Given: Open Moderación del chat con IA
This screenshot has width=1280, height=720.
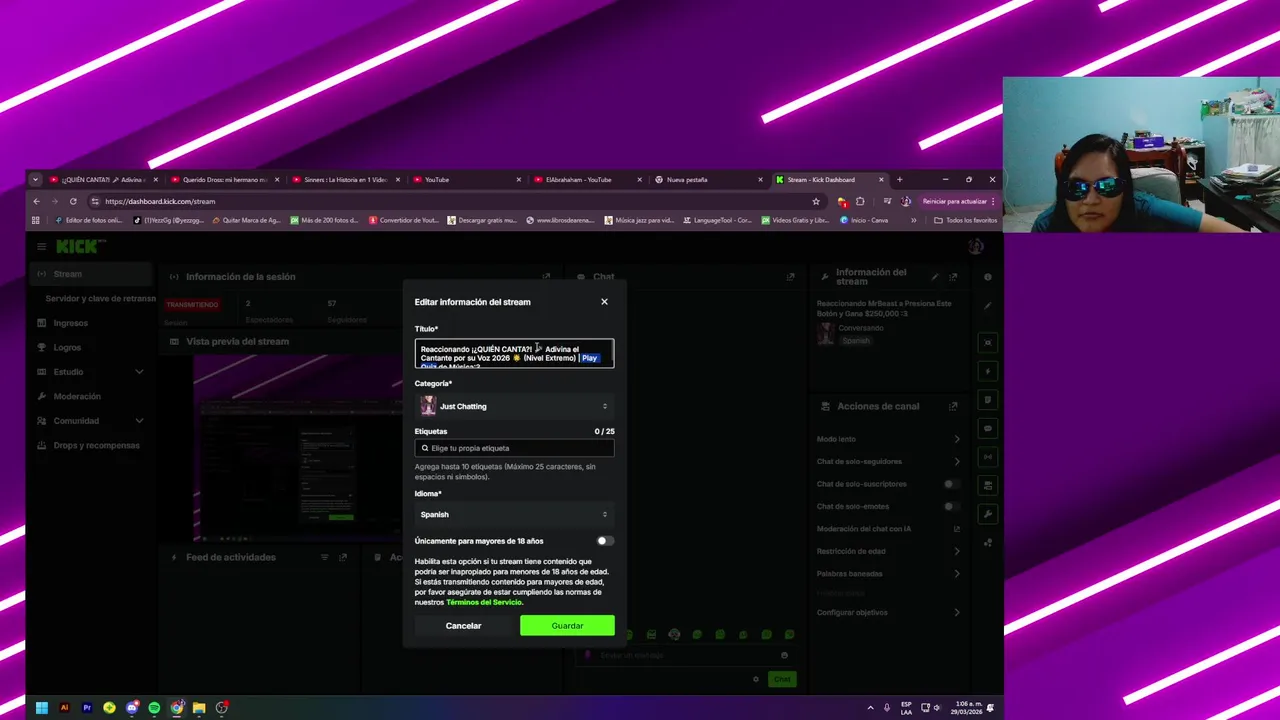Looking at the screenshot, I should click(889, 529).
